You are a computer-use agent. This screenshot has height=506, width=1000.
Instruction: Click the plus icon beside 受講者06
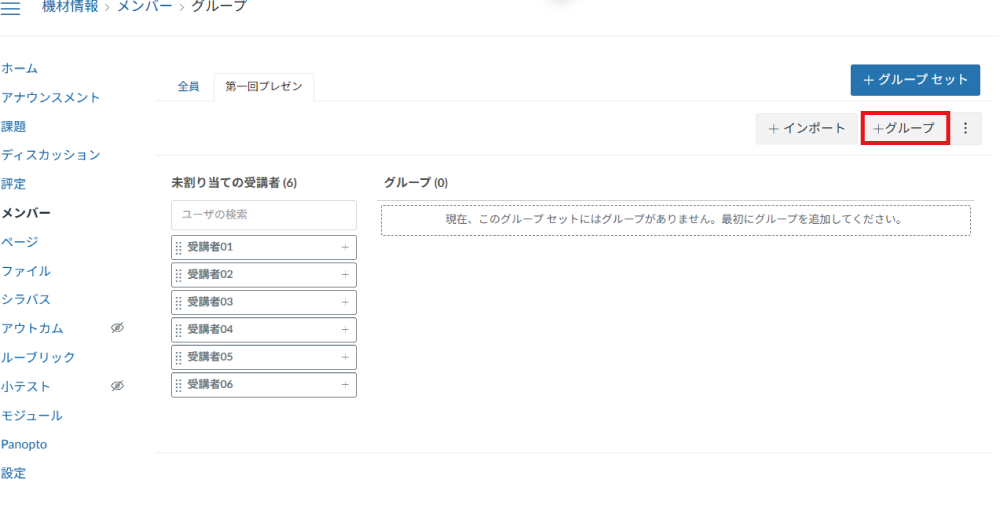345,385
